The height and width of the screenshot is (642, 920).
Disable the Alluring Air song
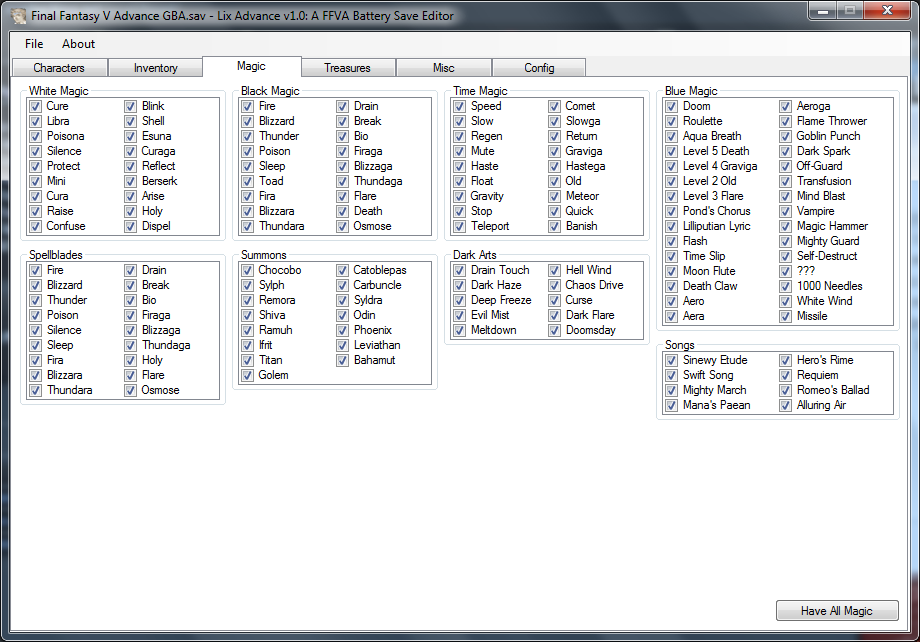pos(785,406)
